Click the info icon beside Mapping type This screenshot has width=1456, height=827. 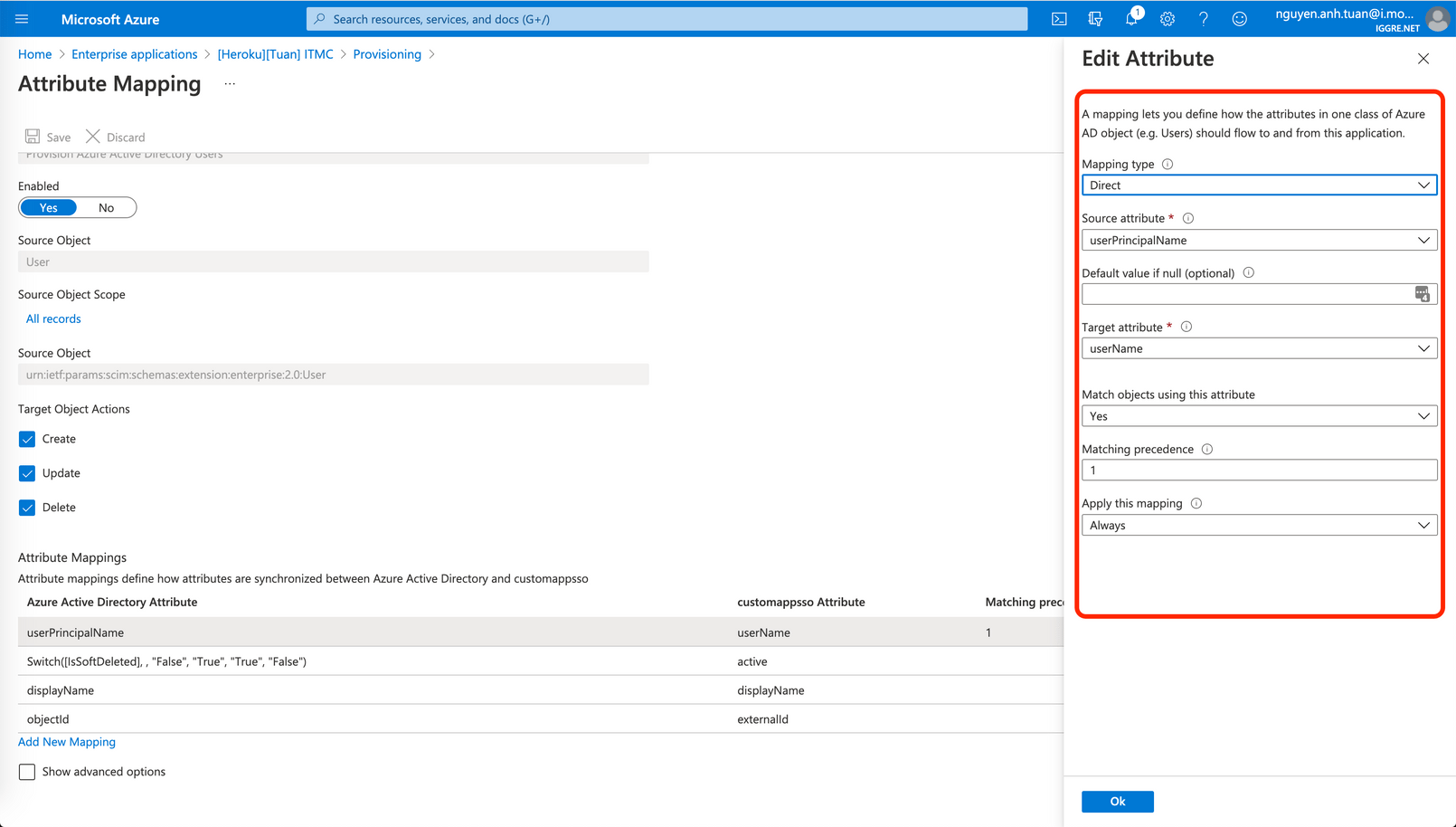click(1168, 164)
